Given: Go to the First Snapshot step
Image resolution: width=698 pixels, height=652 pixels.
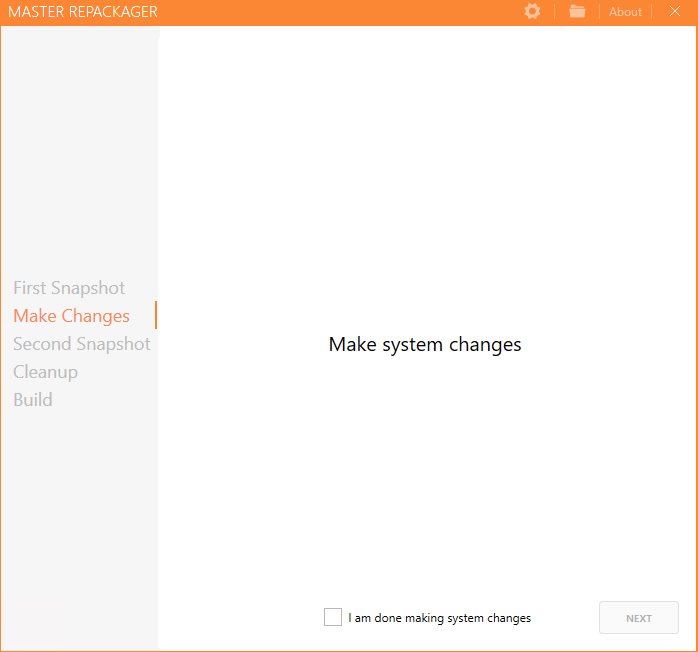Looking at the screenshot, I should [69, 288].
